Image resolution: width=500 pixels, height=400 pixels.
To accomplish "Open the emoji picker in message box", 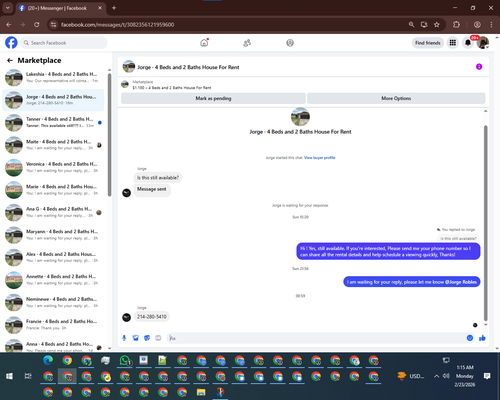I will 470,338.
